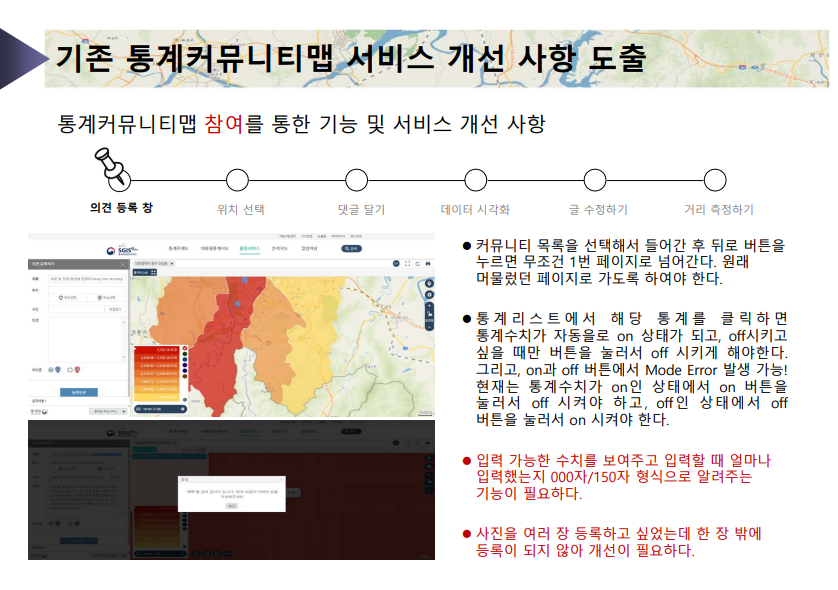Open the 활용서비스 menu
Viewport: 838px width, 590px height.
(x=250, y=248)
